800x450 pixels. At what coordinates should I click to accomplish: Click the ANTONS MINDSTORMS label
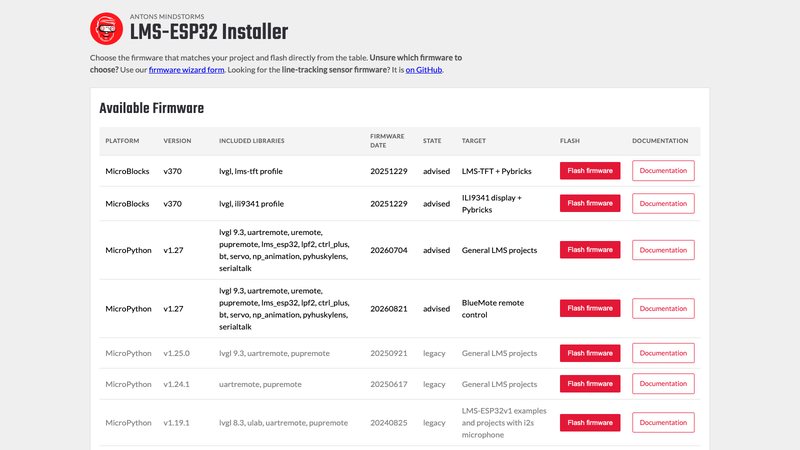pos(167,17)
